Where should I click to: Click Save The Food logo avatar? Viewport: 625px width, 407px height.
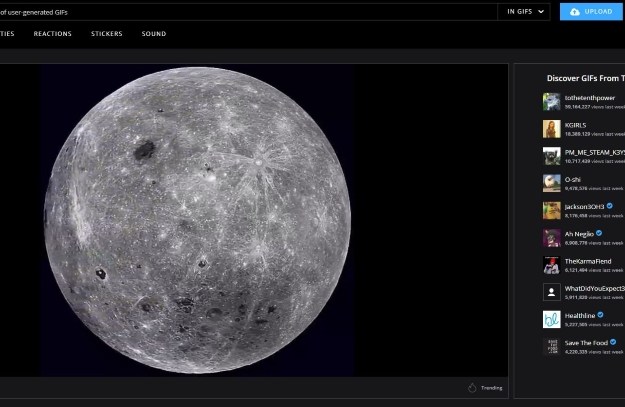tap(551, 346)
